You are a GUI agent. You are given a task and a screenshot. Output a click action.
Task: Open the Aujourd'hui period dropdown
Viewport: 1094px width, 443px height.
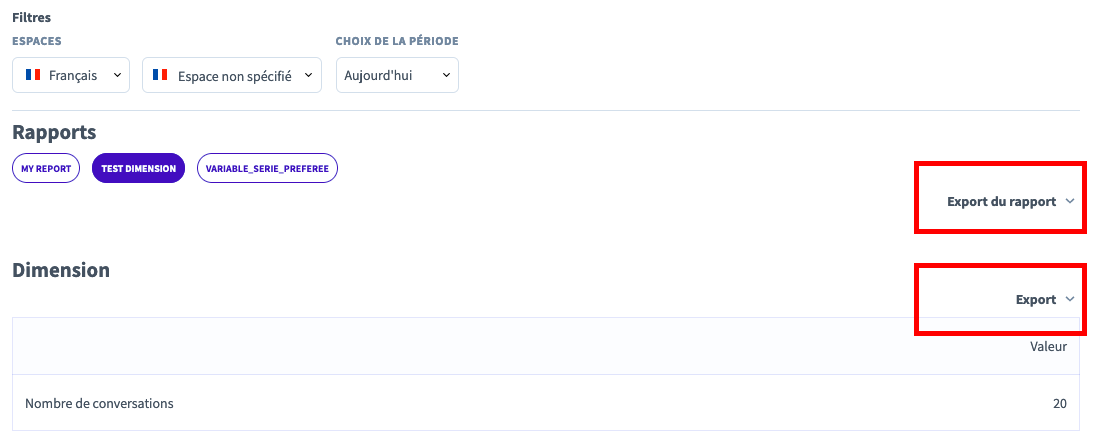397,75
